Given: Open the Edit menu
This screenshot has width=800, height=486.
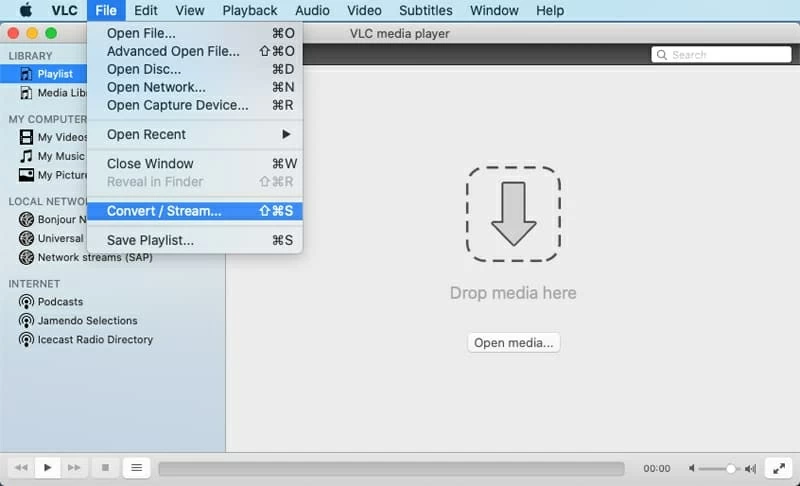Looking at the screenshot, I should 145,10.
